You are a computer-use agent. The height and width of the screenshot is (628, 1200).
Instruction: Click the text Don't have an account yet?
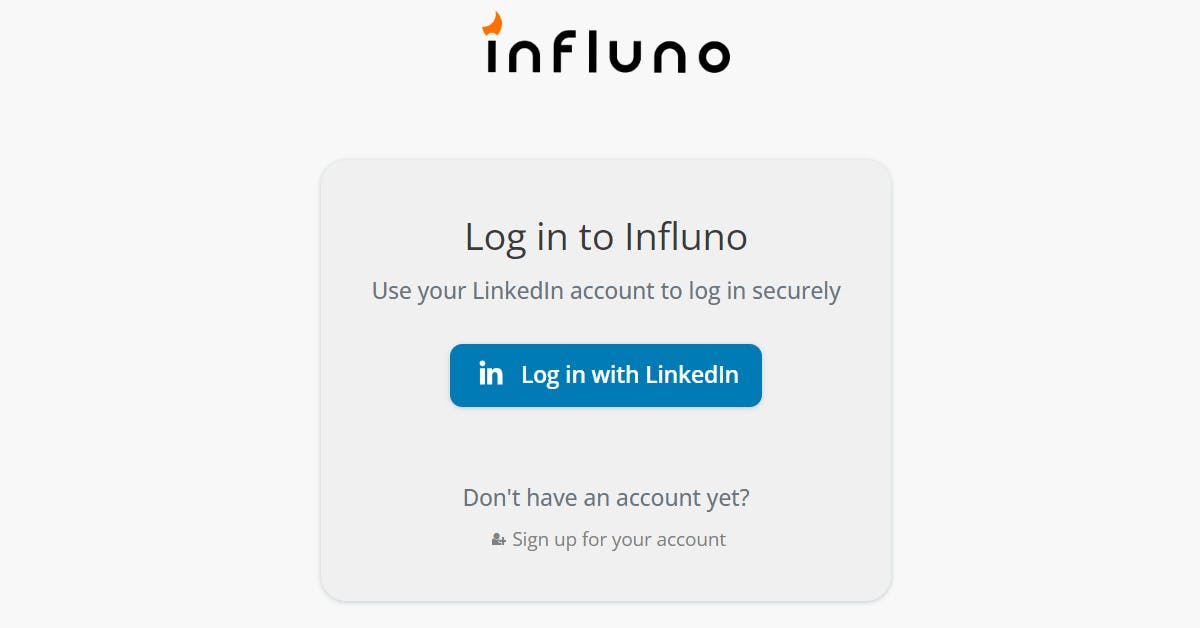(606, 497)
